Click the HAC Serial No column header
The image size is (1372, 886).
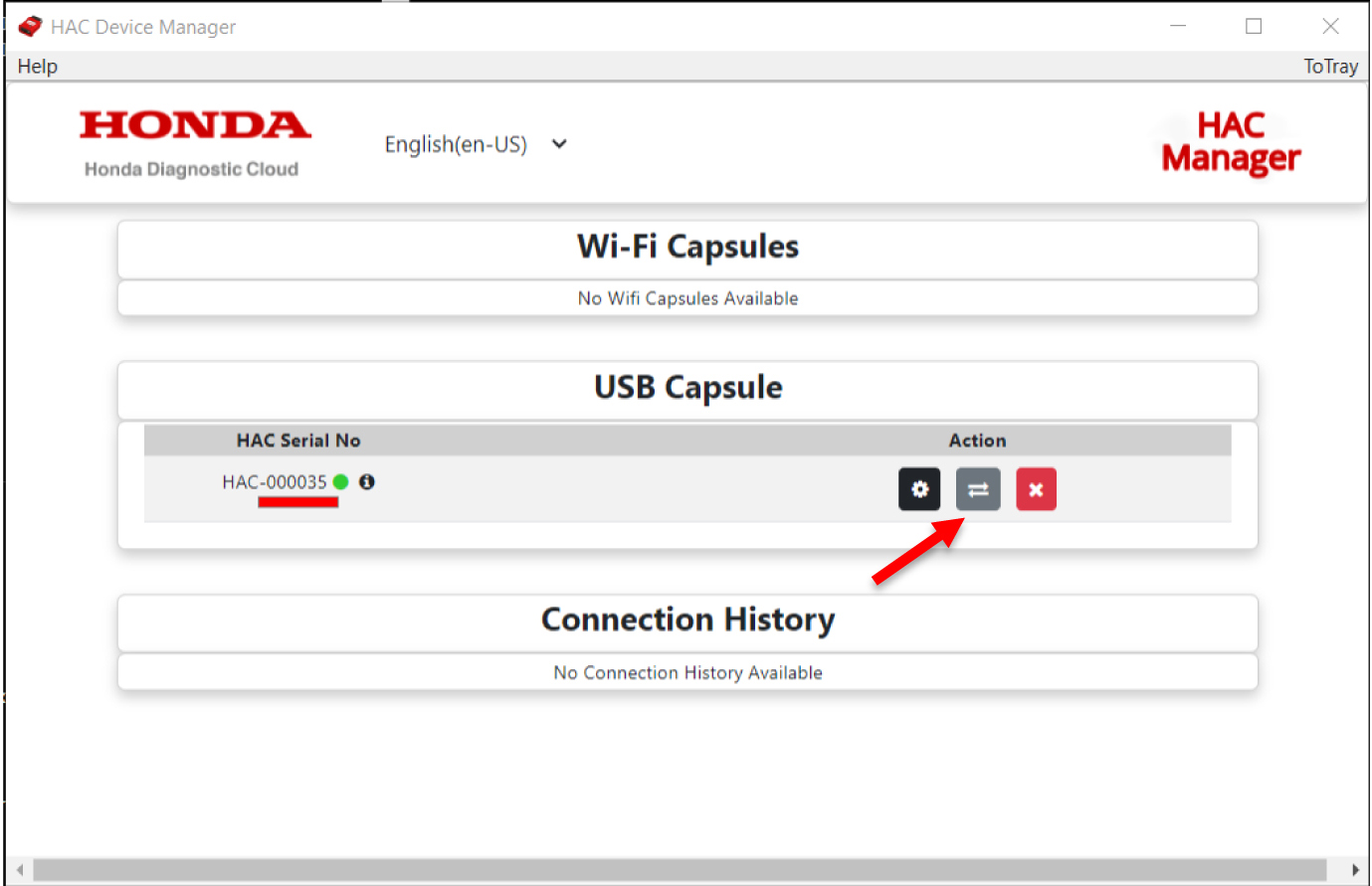298,441
